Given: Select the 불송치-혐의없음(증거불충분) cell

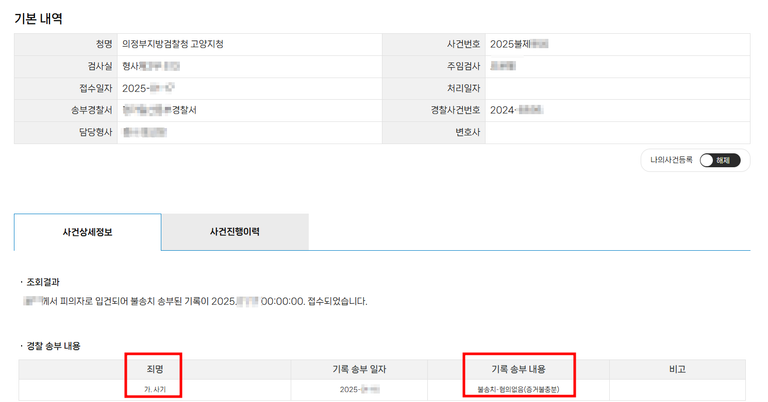Looking at the screenshot, I should point(518,389).
